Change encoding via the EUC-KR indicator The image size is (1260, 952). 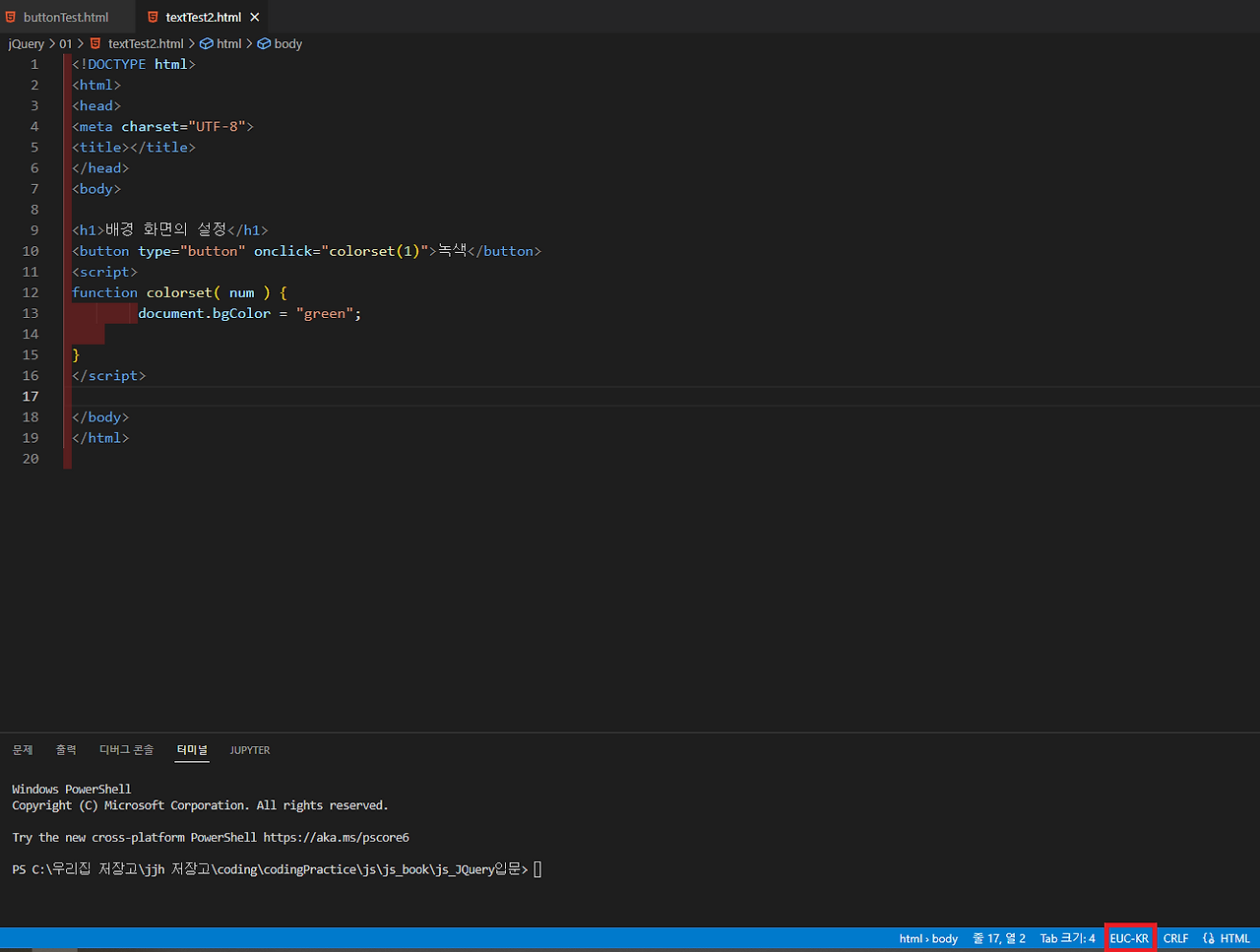click(x=1130, y=938)
